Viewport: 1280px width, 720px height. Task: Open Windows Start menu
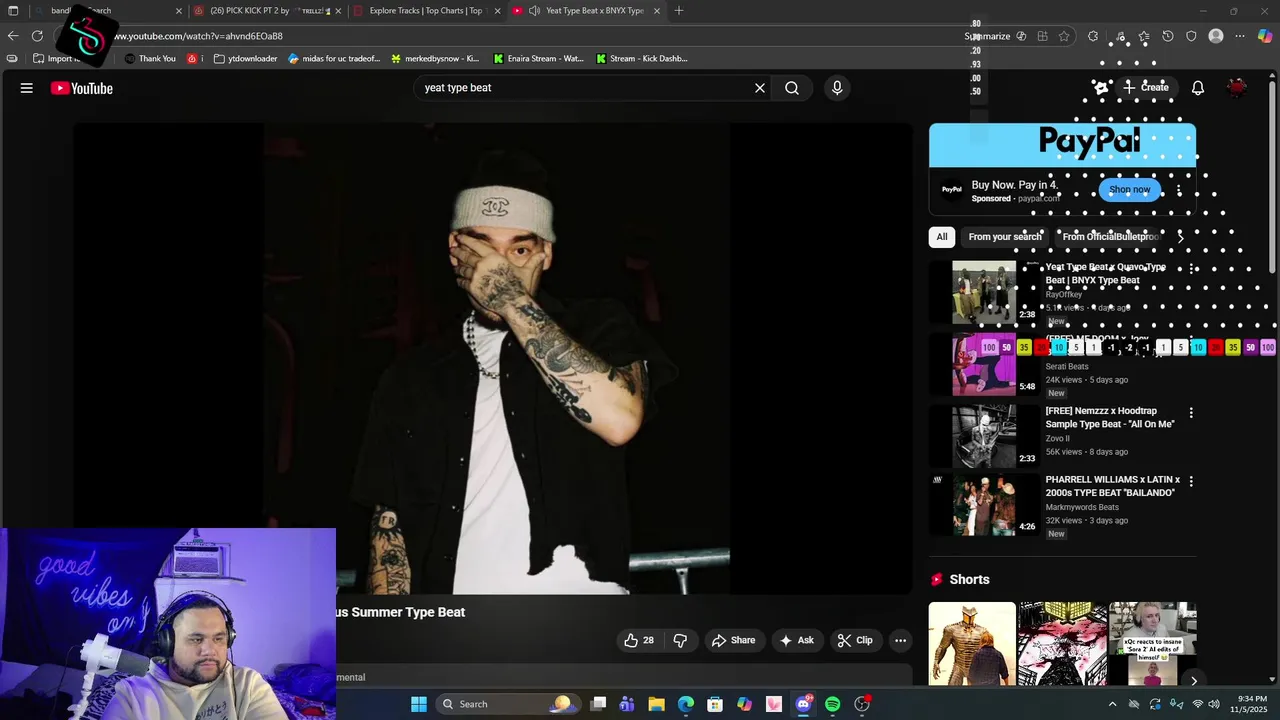tap(419, 704)
